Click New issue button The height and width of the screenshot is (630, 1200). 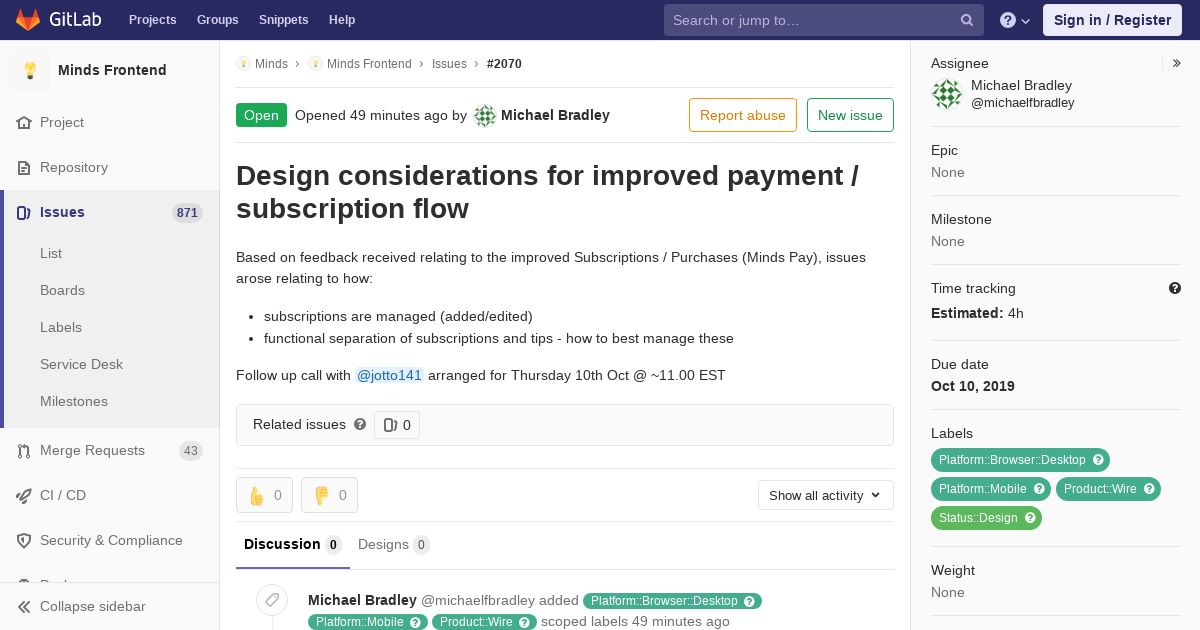850,115
